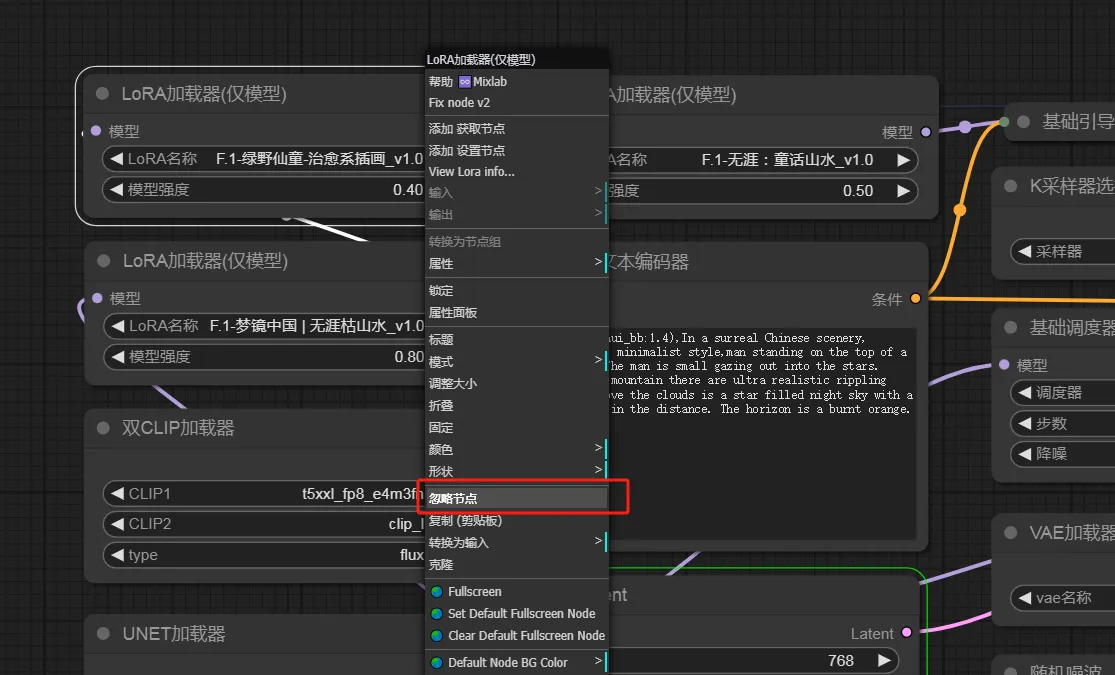
Task: Click the Mixlab icon in the help entry
Action: pyautogui.click(x=464, y=82)
